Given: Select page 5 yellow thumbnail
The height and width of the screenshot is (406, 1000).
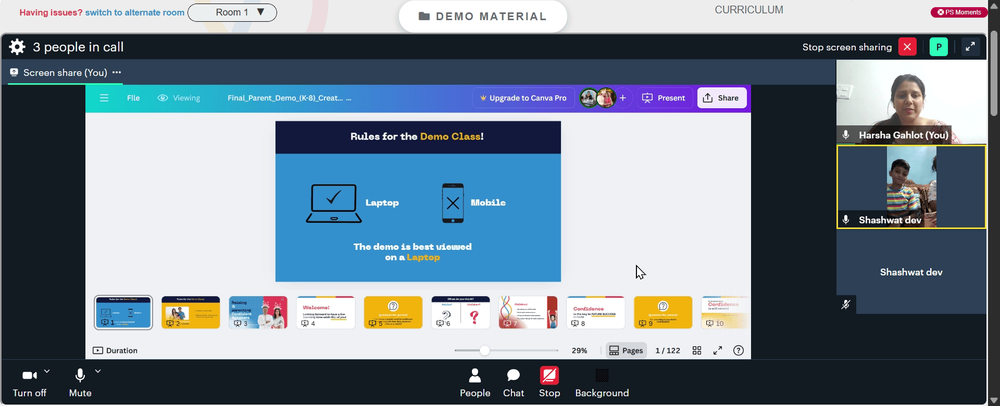Looking at the screenshot, I should tap(393, 312).
